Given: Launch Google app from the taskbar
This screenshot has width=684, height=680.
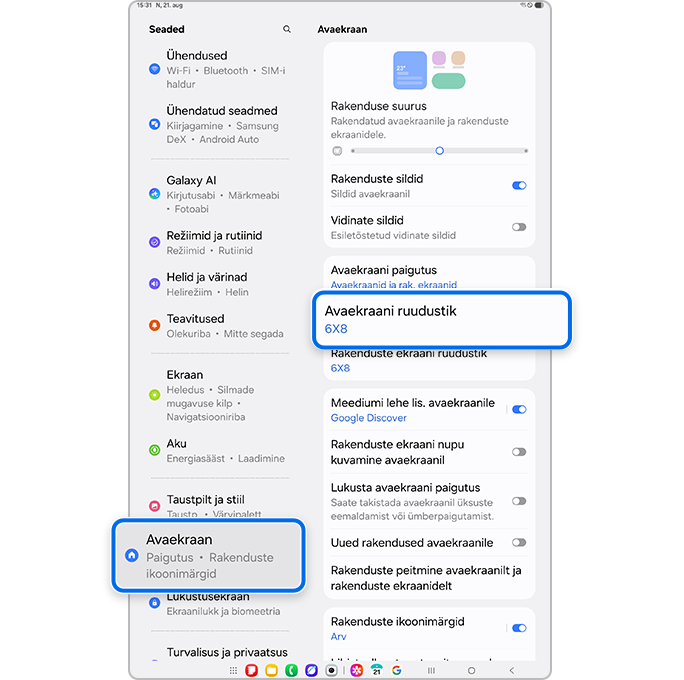Looking at the screenshot, I should tap(396, 670).
